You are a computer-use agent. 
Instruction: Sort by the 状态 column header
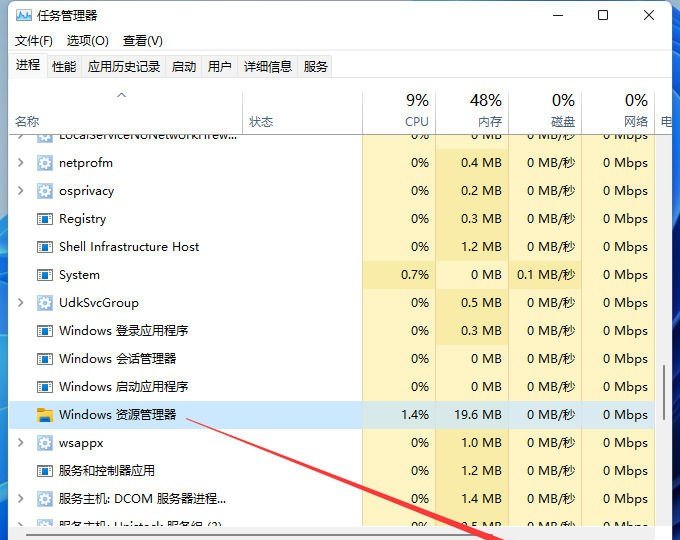pos(261,121)
